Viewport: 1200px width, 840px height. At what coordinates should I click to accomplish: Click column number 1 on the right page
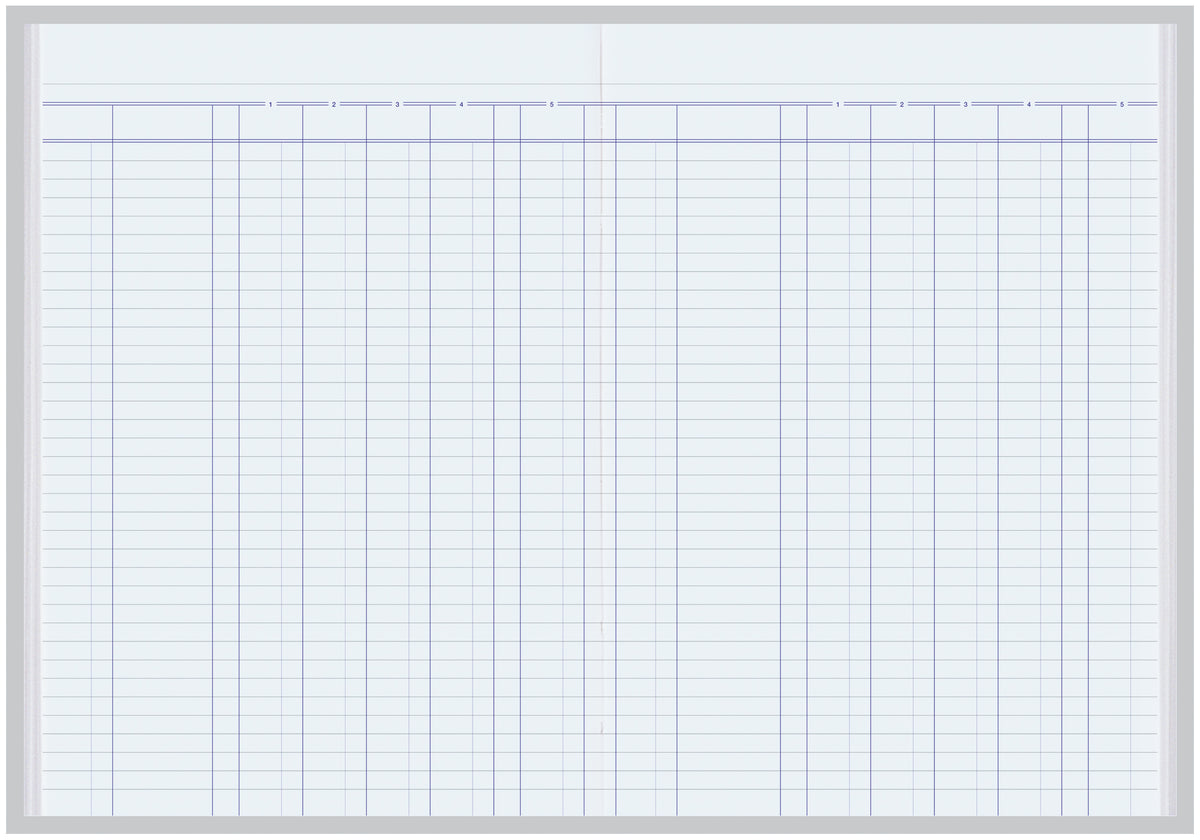point(838,104)
